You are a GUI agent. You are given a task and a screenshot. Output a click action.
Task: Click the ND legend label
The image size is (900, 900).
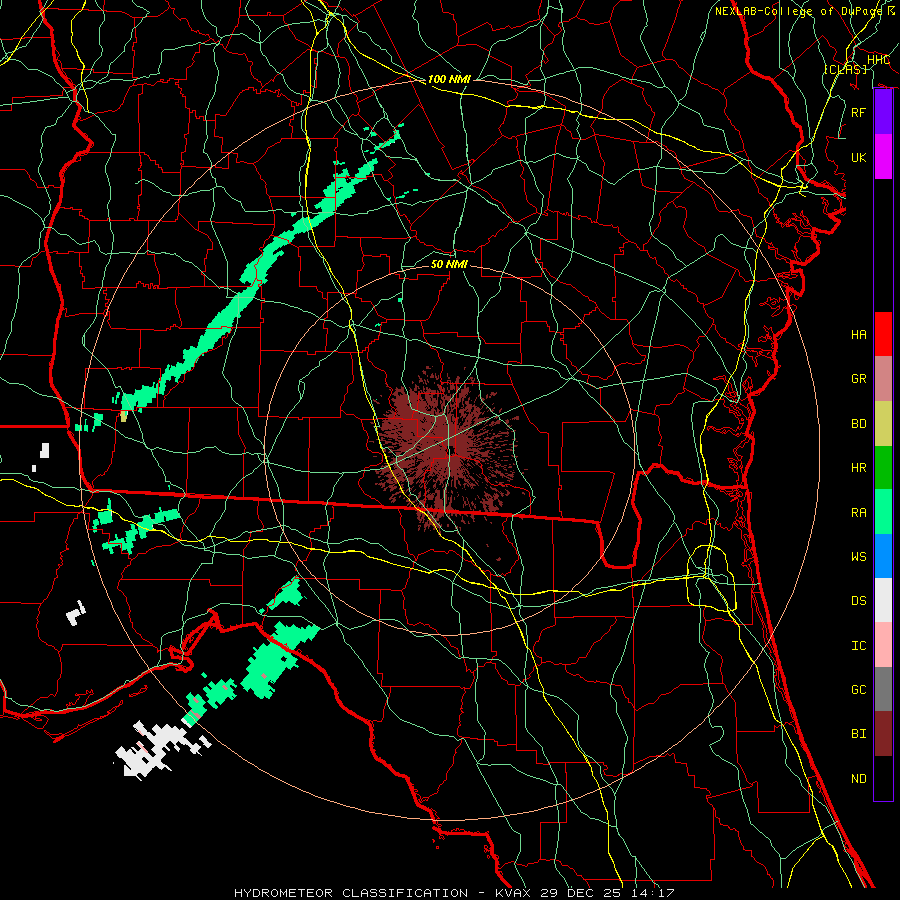click(858, 779)
